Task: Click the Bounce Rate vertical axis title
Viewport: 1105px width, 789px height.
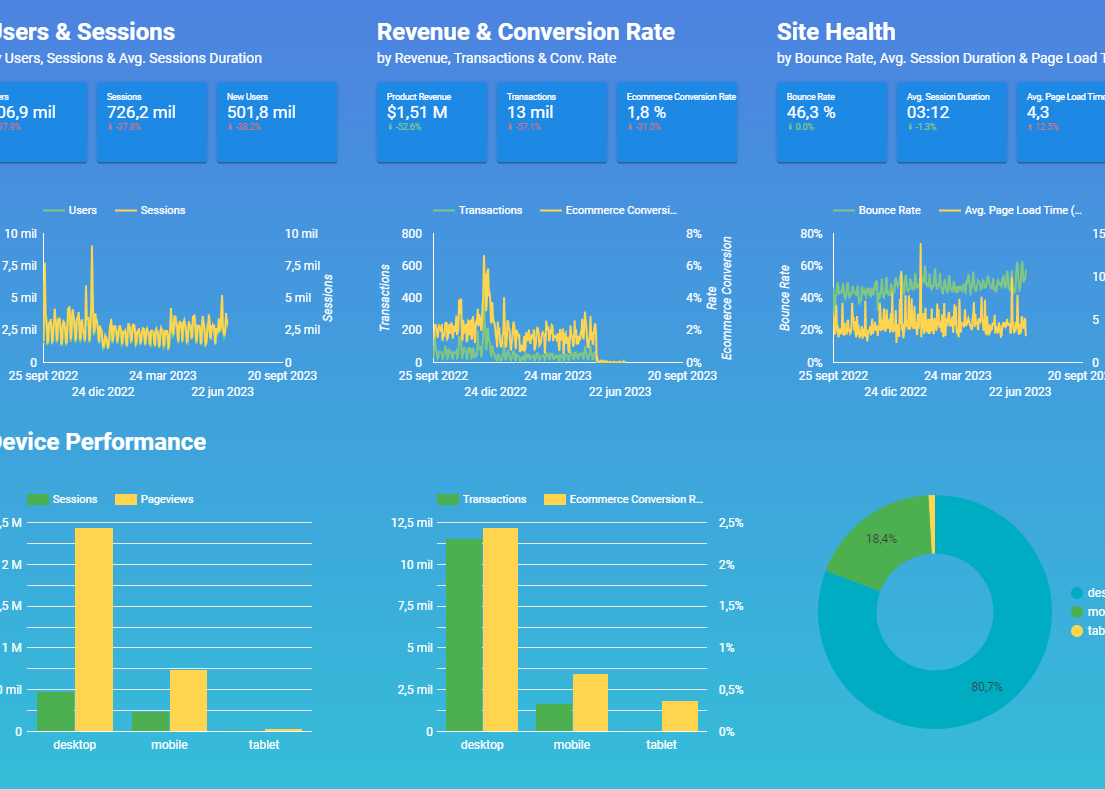Action: pos(784,297)
